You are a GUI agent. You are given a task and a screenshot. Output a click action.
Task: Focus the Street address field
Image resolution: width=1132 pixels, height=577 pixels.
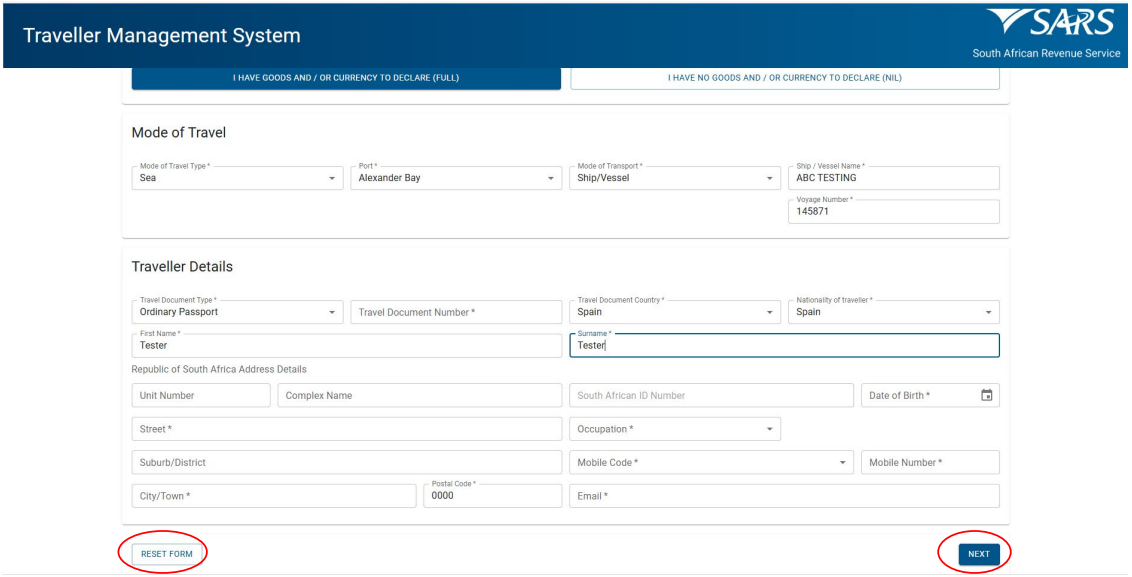[346, 429]
